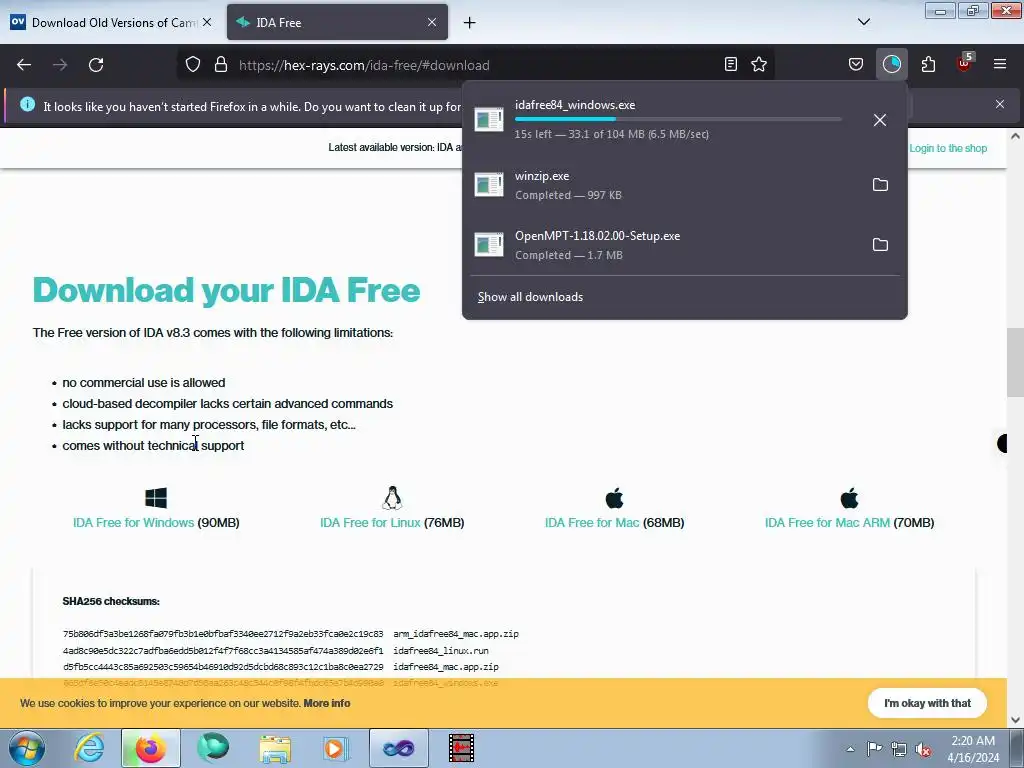Click the Apple icon for Mac ARM
The image size is (1024, 768).
(x=850, y=498)
